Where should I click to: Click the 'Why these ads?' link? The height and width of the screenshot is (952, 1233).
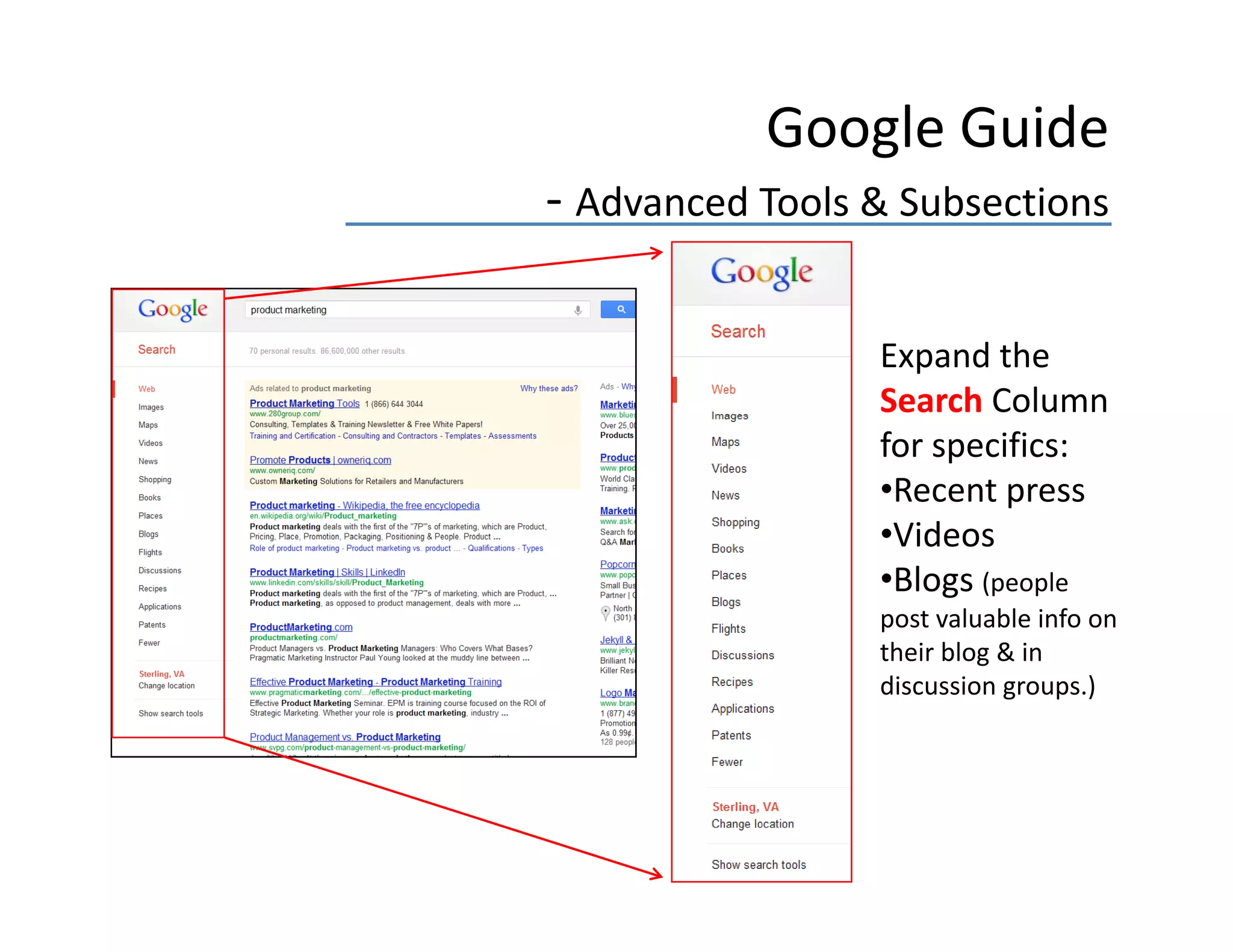549,389
